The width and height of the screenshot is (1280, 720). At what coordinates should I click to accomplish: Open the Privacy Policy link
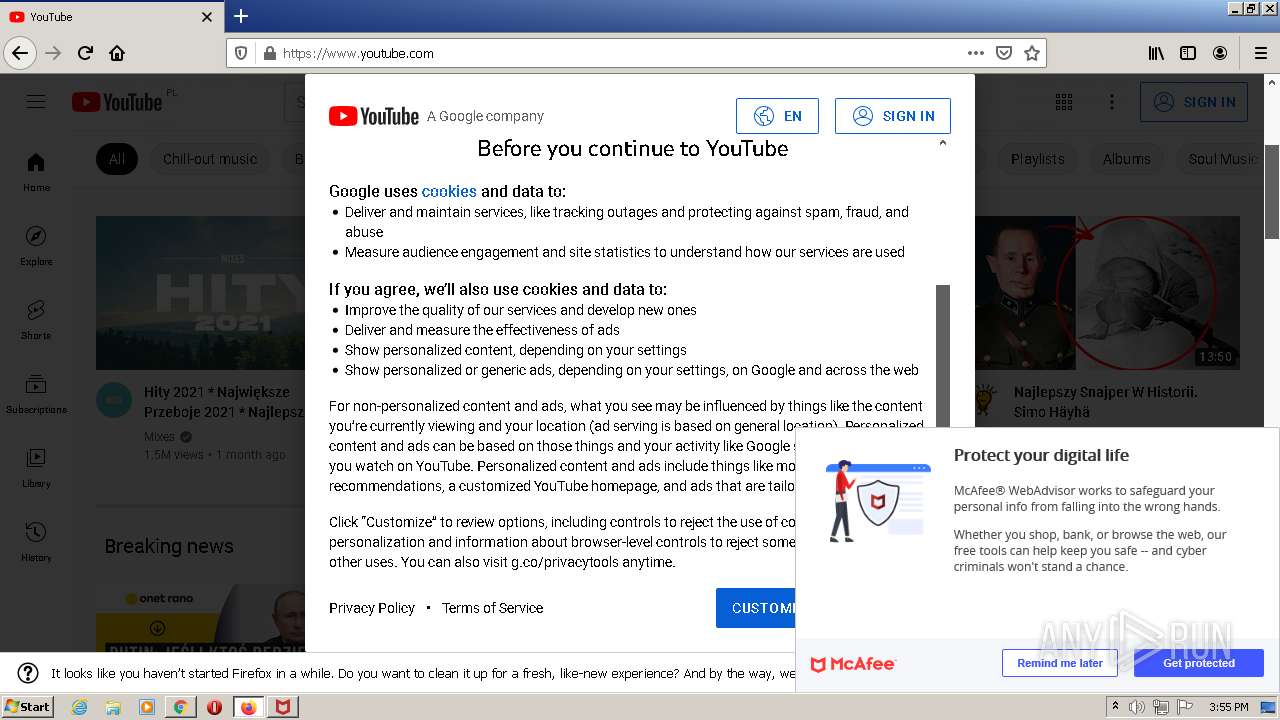tap(372, 608)
